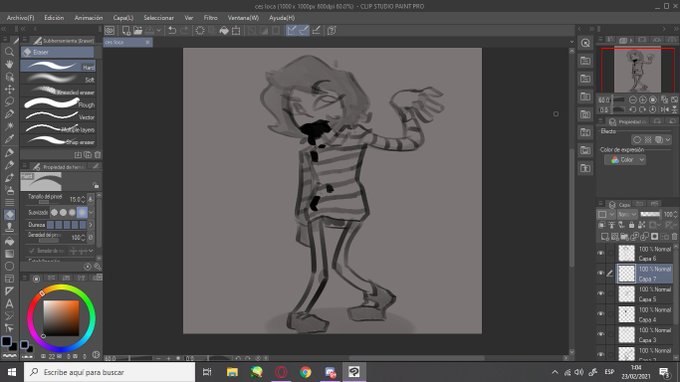Open brush size preset dropdown
This screenshot has width=680, height=382.
click(x=90, y=199)
